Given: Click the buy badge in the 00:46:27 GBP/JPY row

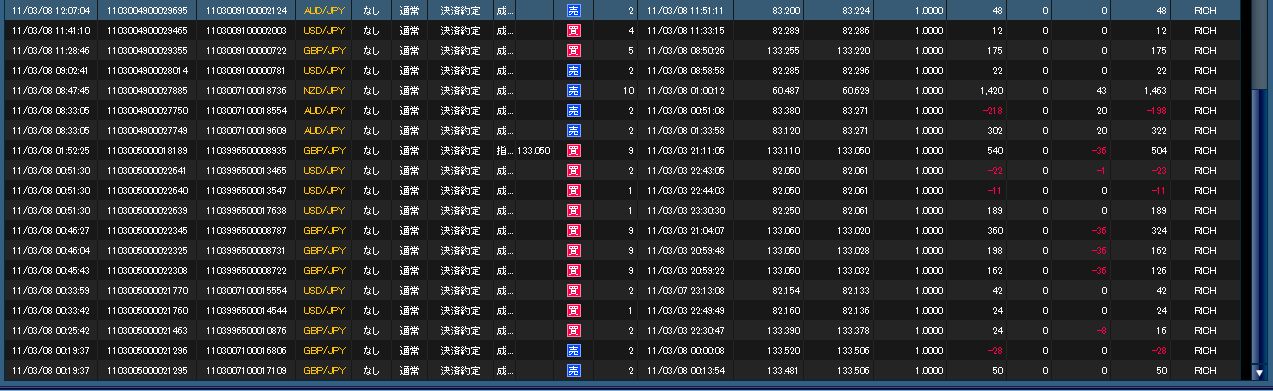Looking at the screenshot, I should coord(573,230).
